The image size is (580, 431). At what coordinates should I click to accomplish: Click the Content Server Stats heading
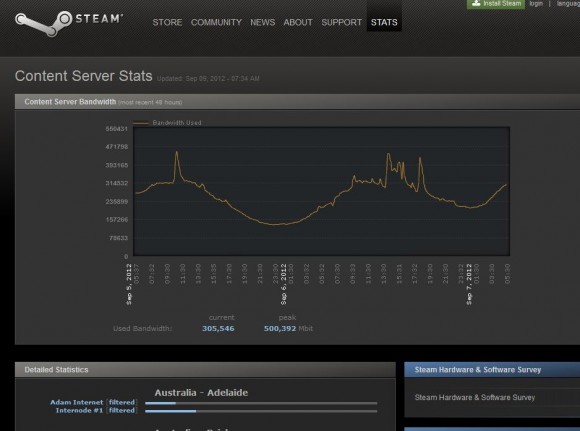[84, 76]
